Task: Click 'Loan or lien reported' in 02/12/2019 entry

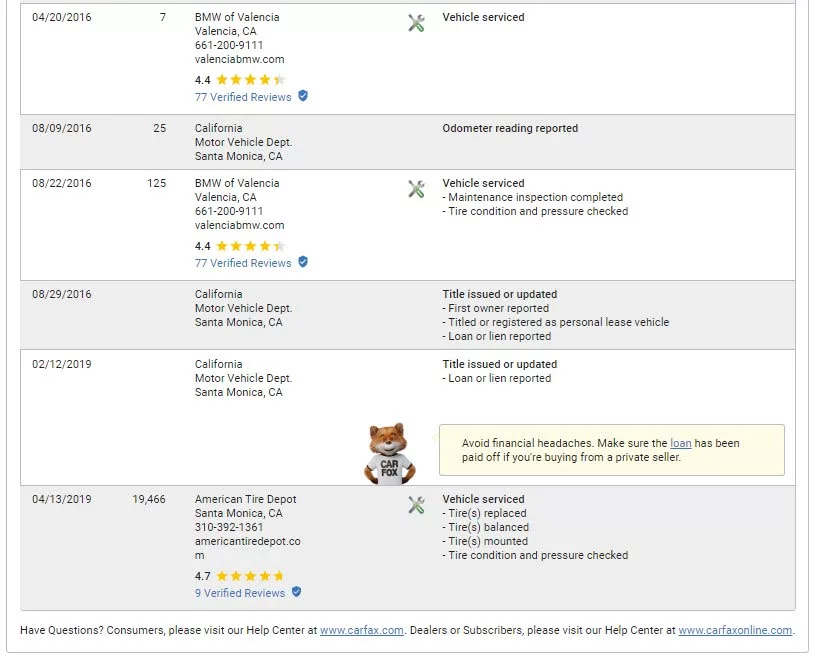Action: [497, 378]
